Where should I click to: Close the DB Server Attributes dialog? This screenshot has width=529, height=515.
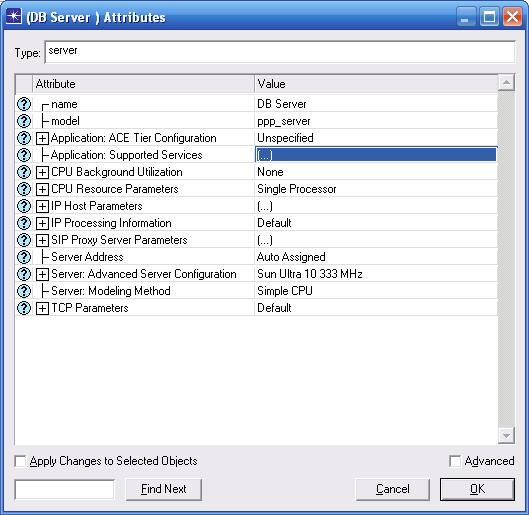pos(512,17)
